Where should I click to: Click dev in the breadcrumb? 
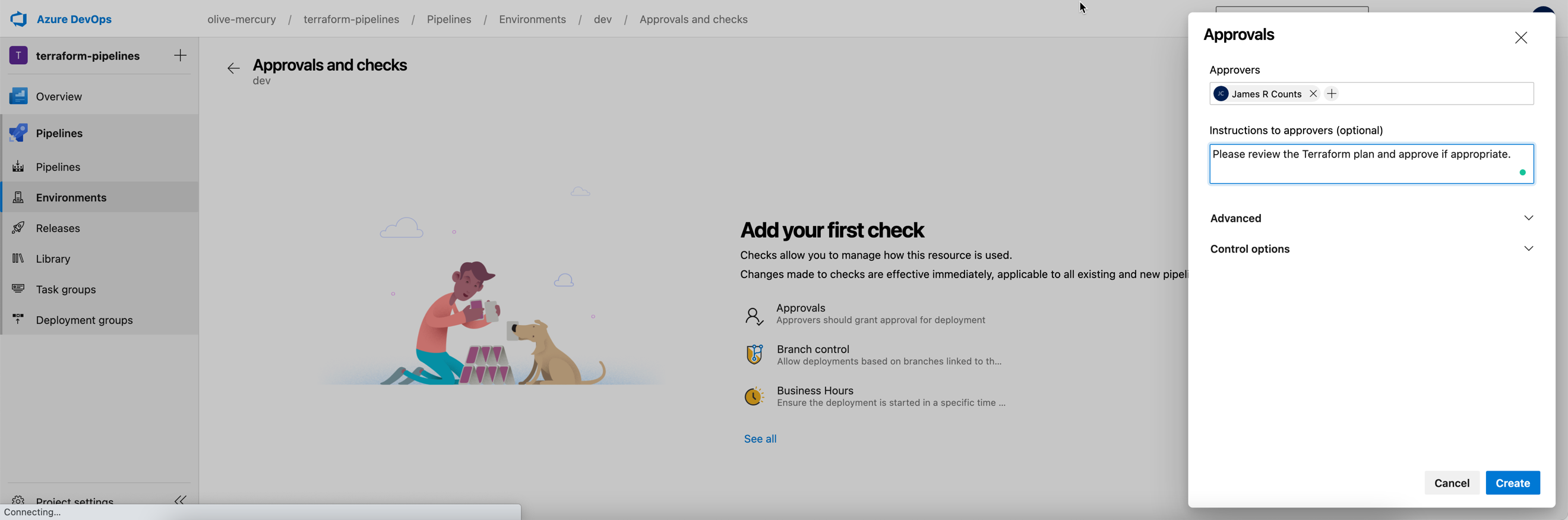[603, 20]
